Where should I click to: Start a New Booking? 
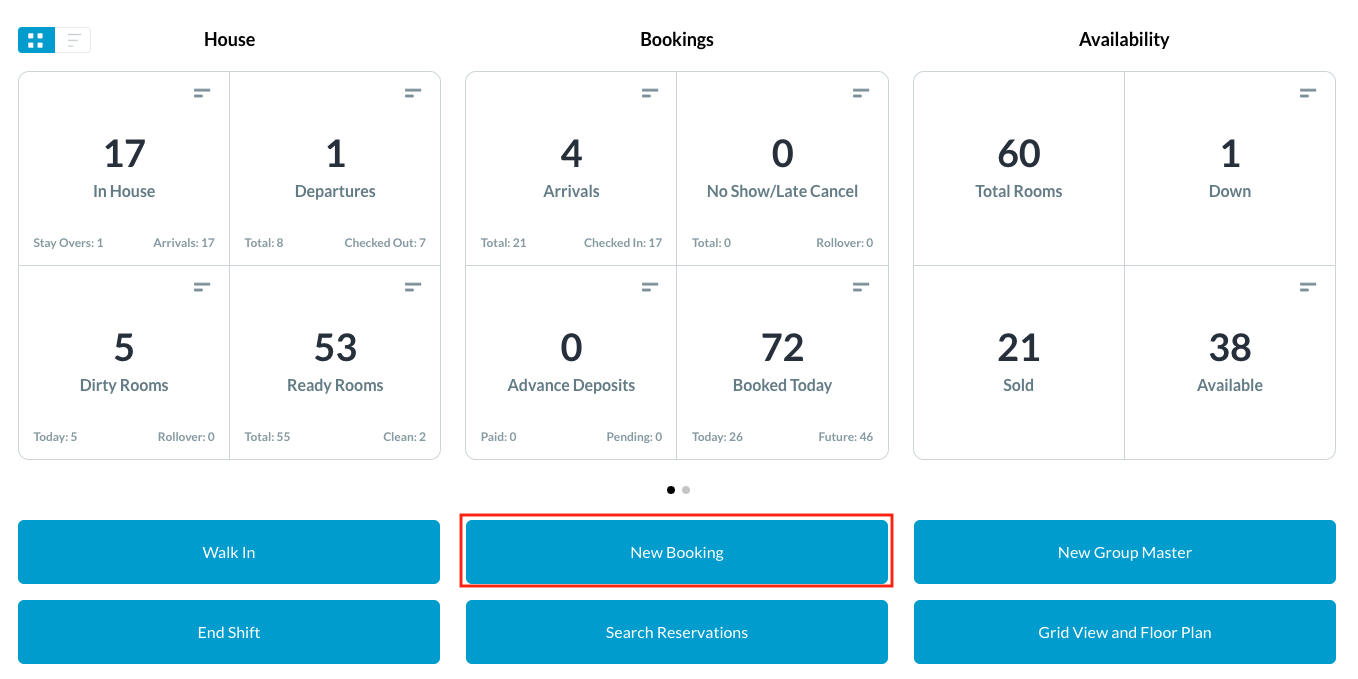677,552
